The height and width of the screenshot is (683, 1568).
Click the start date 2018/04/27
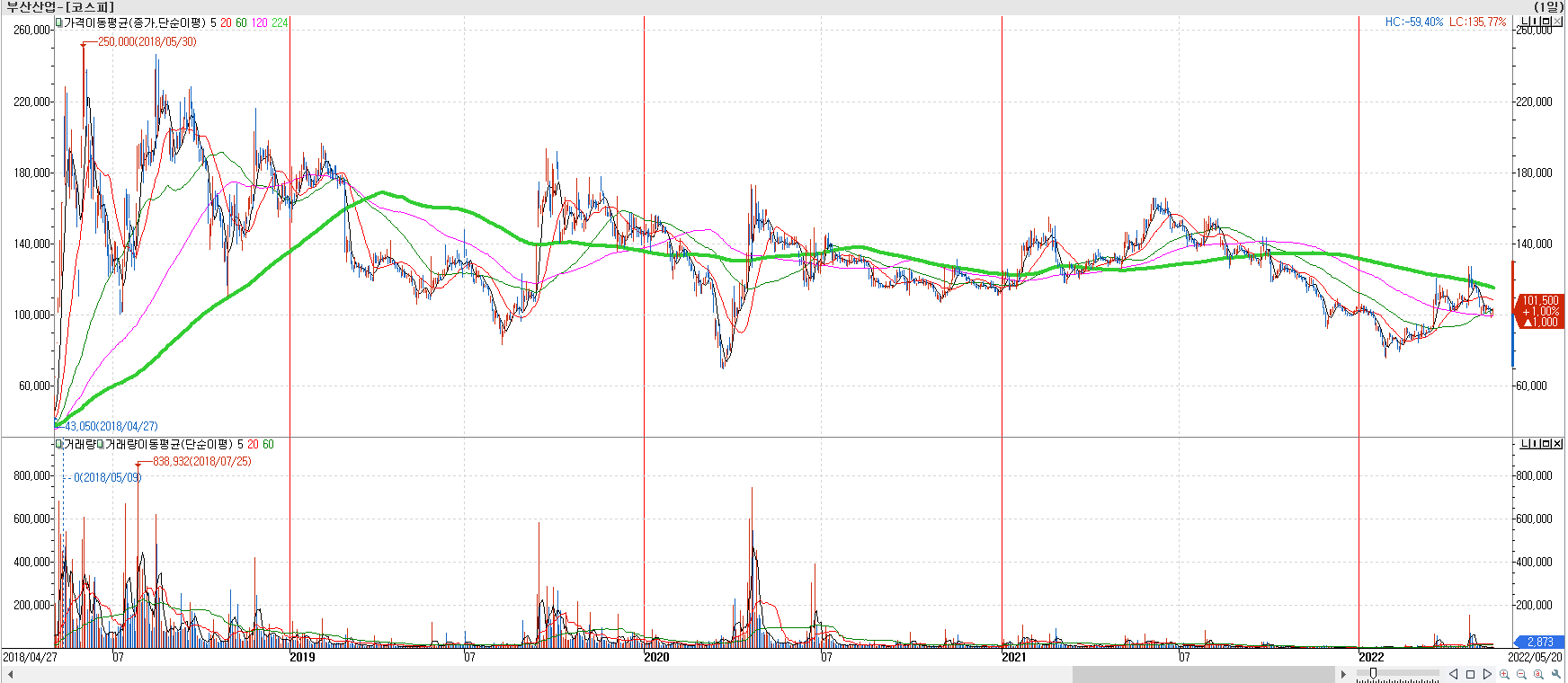pos(30,657)
